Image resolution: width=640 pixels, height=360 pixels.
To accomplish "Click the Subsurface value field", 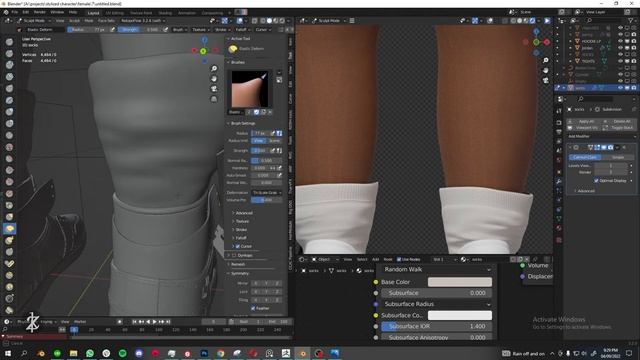I will (x=436, y=293).
